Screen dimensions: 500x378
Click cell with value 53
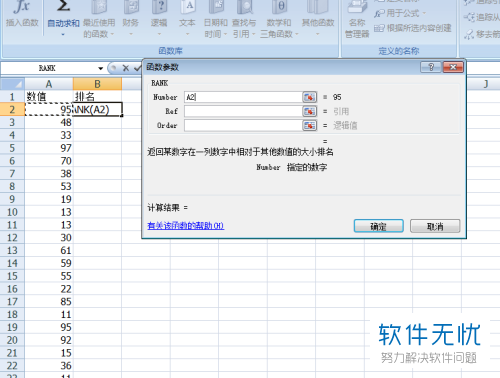49,186
